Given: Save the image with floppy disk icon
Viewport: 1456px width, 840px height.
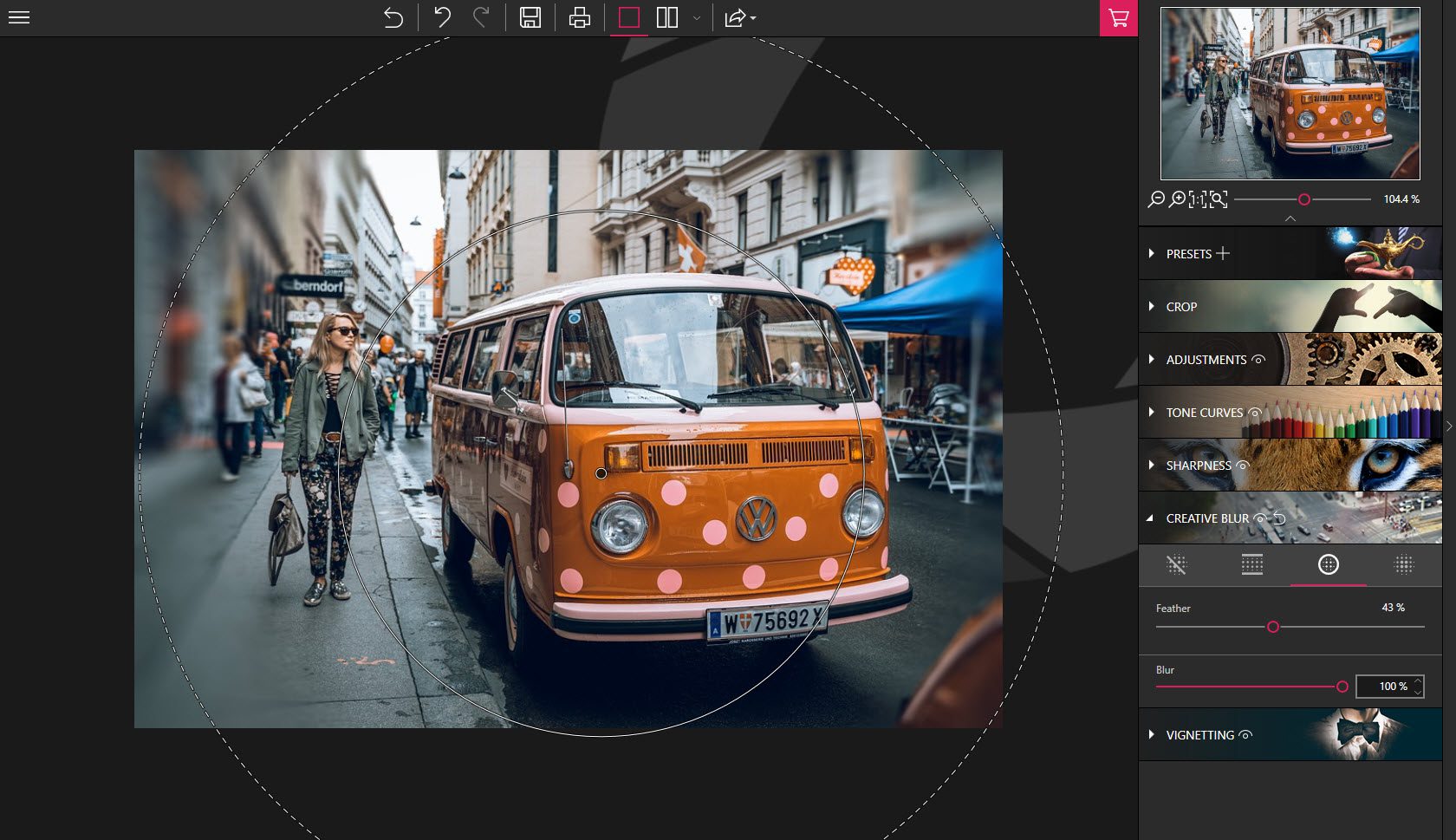Looking at the screenshot, I should pyautogui.click(x=530, y=17).
